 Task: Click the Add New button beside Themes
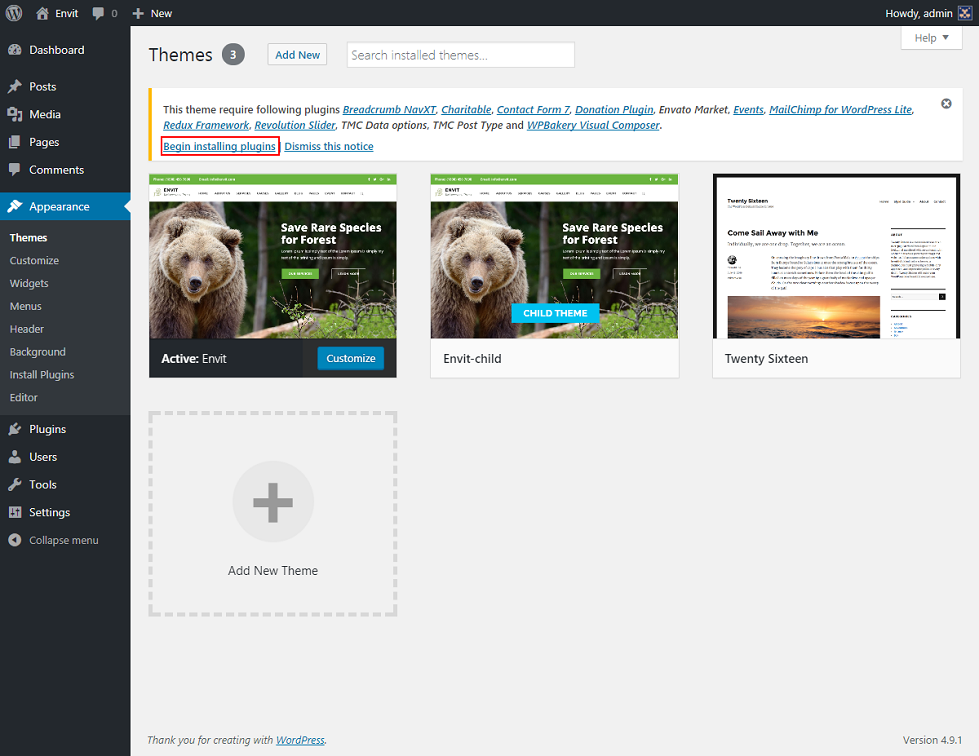[x=297, y=55]
